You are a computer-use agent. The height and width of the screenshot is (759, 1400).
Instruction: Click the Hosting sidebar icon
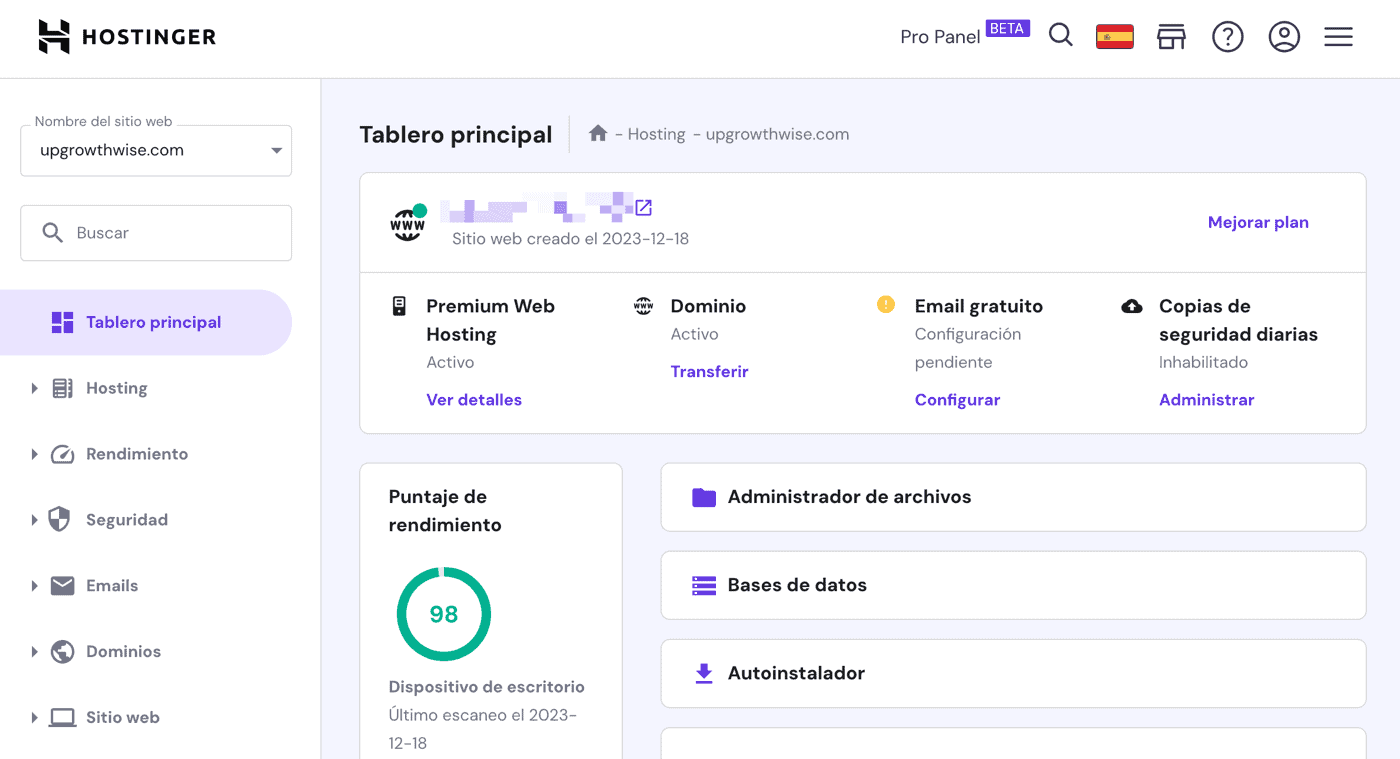62,388
